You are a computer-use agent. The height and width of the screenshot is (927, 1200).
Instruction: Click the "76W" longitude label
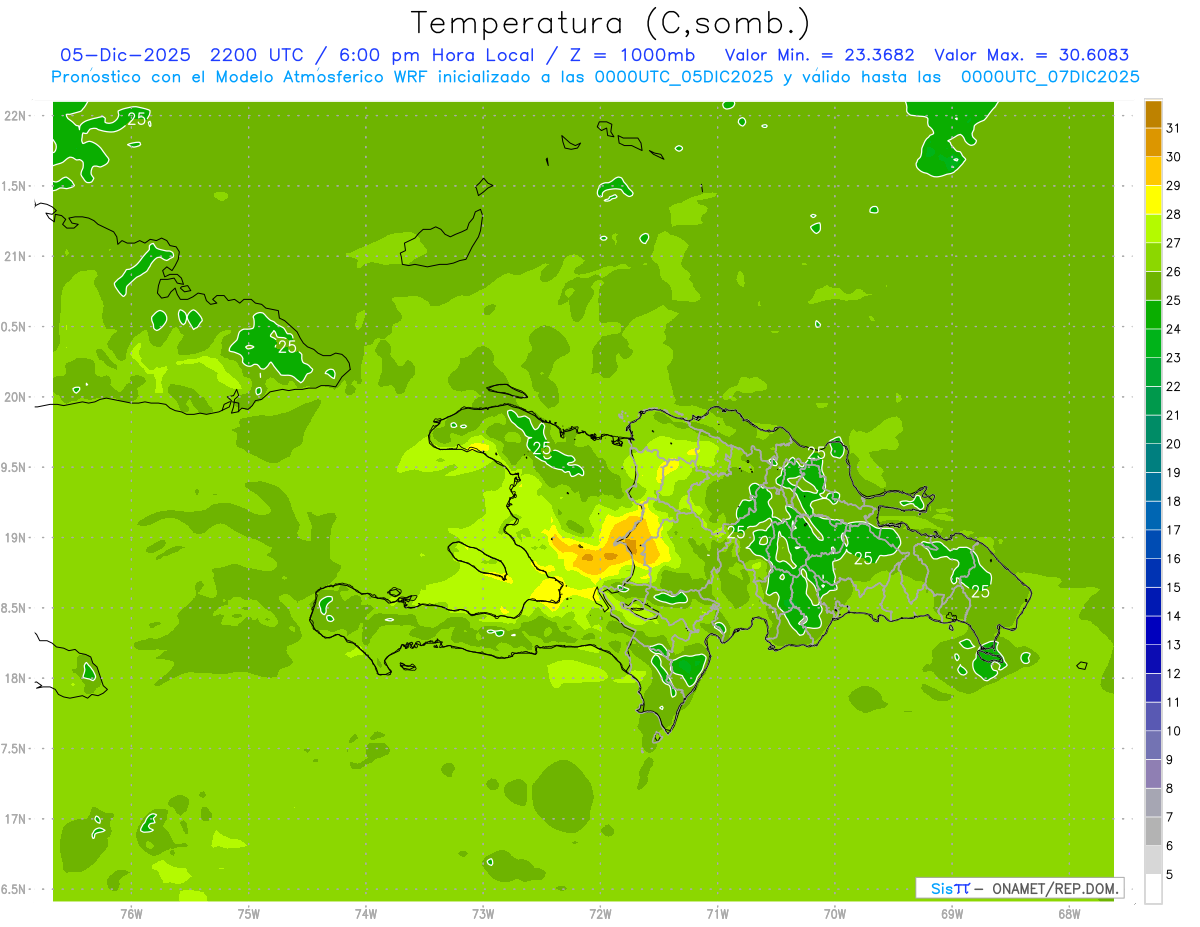pyautogui.click(x=131, y=914)
